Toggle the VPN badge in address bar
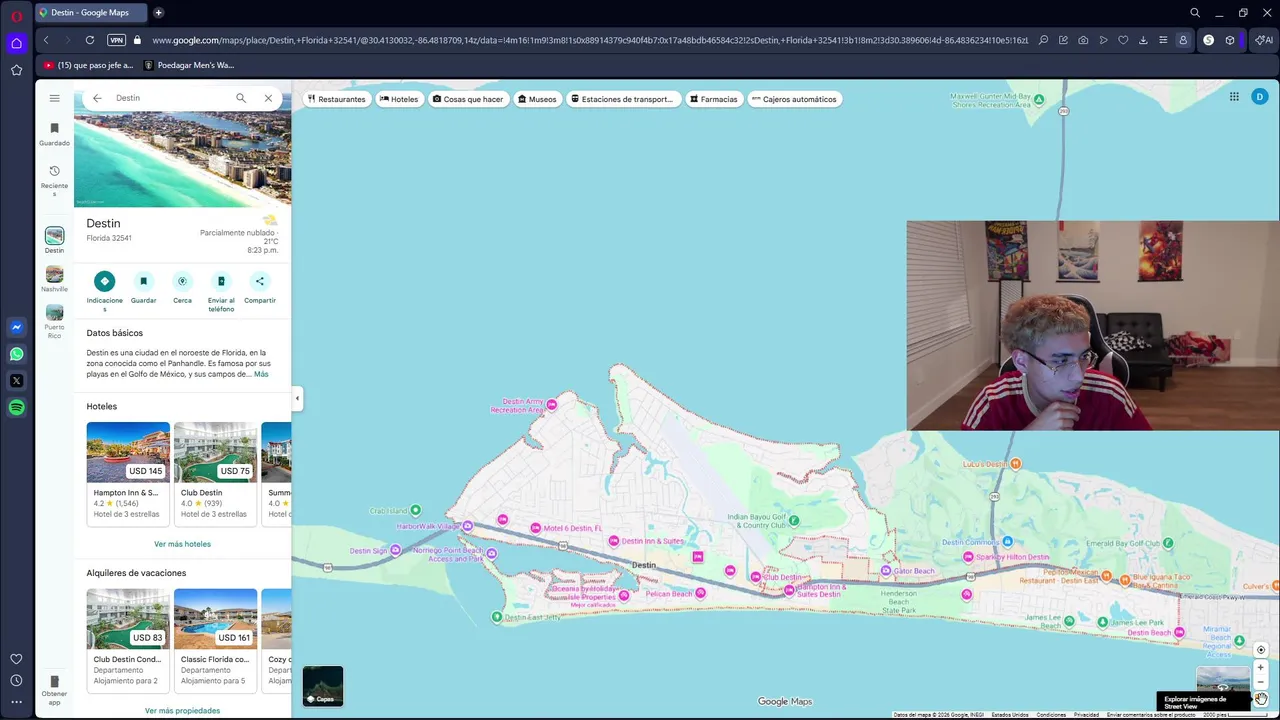The height and width of the screenshot is (720, 1280). click(x=116, y=40)
